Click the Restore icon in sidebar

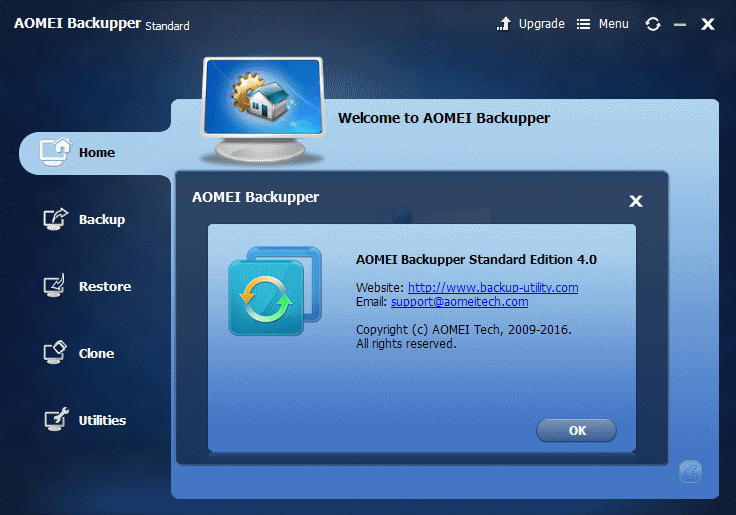tap(54, 286)
